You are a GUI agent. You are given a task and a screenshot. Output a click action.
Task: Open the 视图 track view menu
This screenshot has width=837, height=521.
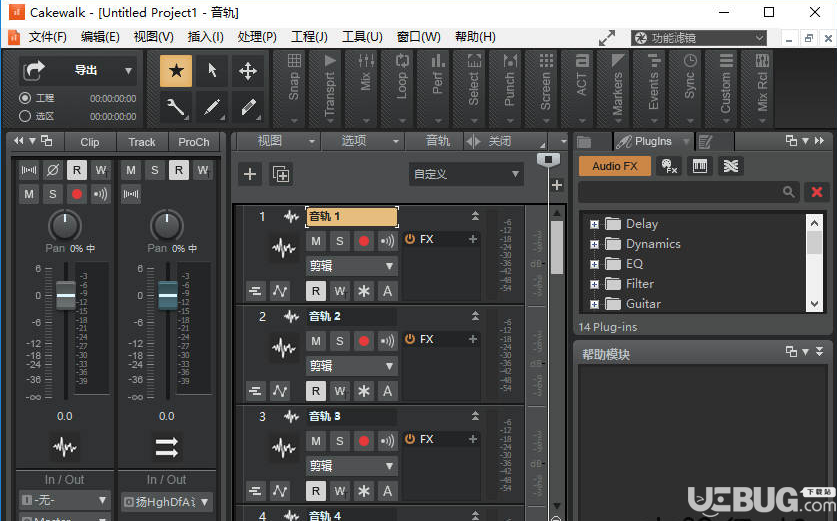coord(278,141)
